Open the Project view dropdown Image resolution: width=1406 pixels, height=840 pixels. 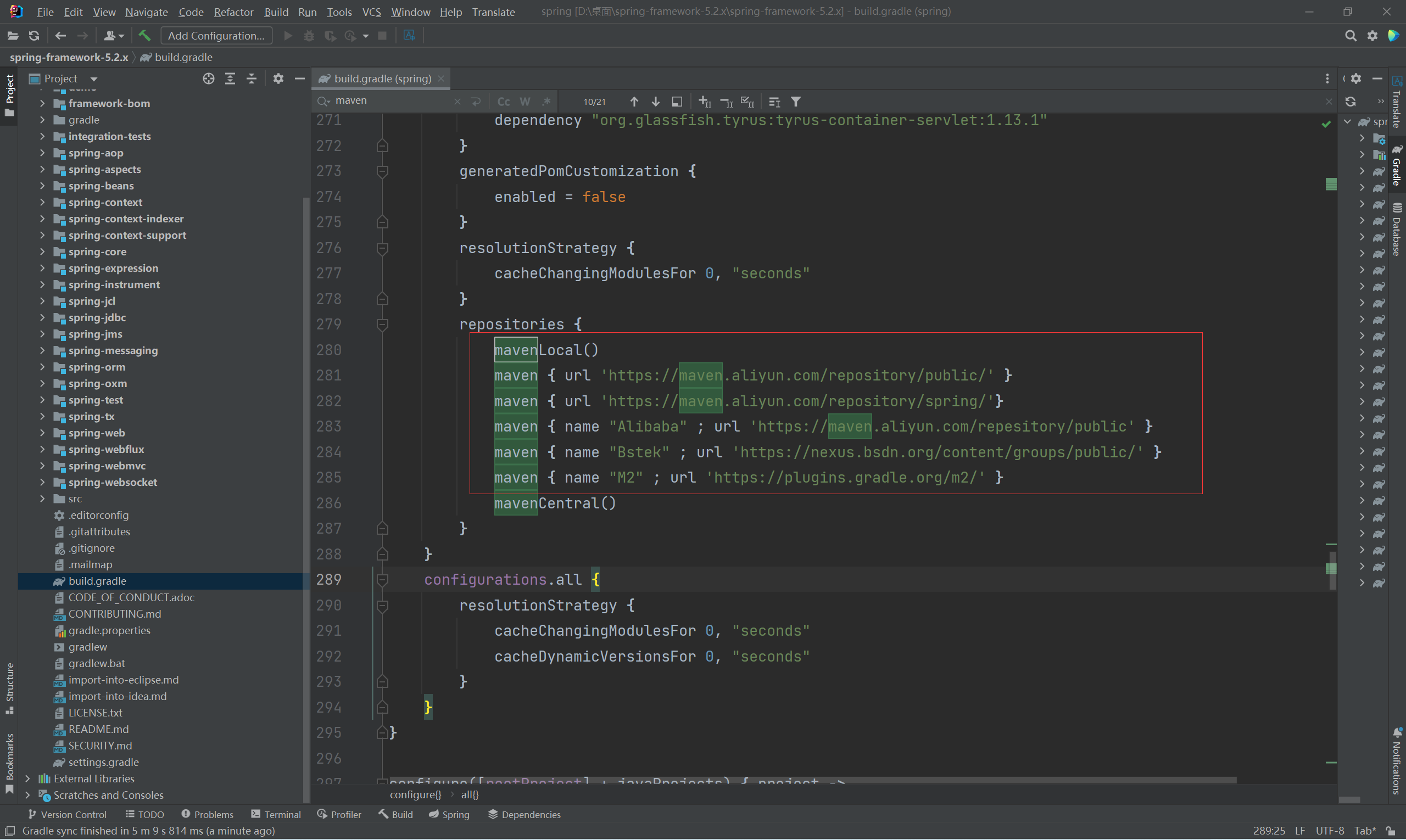[94, 79]
